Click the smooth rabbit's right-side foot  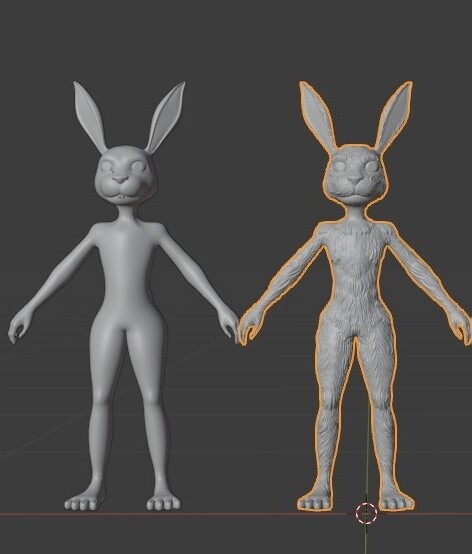[163, 502]
